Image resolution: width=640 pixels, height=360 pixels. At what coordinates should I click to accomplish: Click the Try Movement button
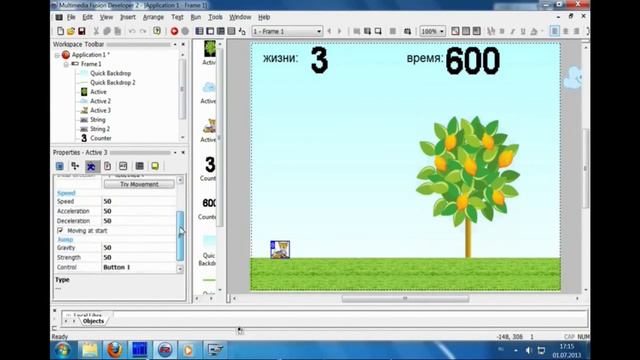tap(139, 184)
